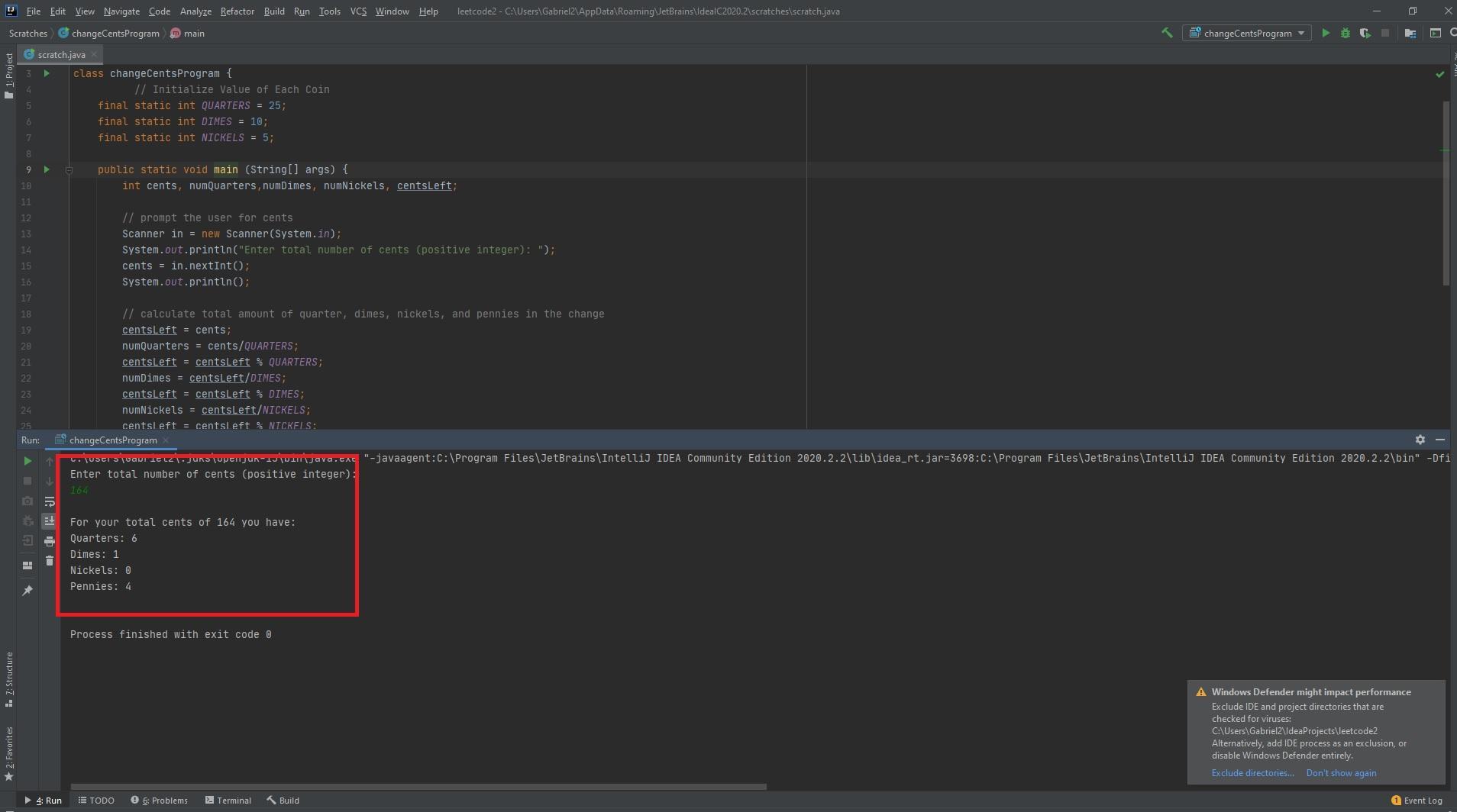Run changeCentsProgram with the top toolbar play button
1457x812 pixels.
1326,33
